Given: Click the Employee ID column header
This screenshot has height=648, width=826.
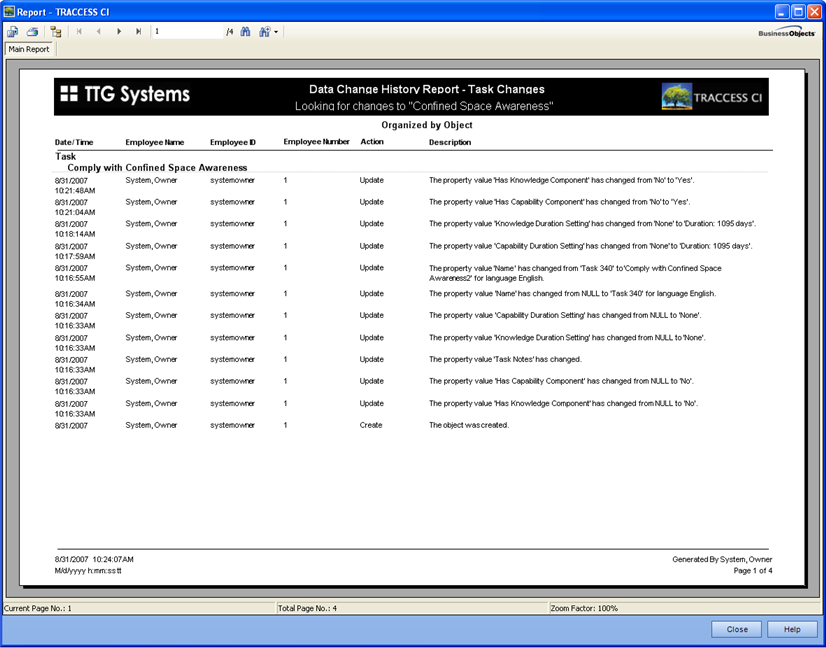Looking at the screenshot, I should tap(233, 142).
